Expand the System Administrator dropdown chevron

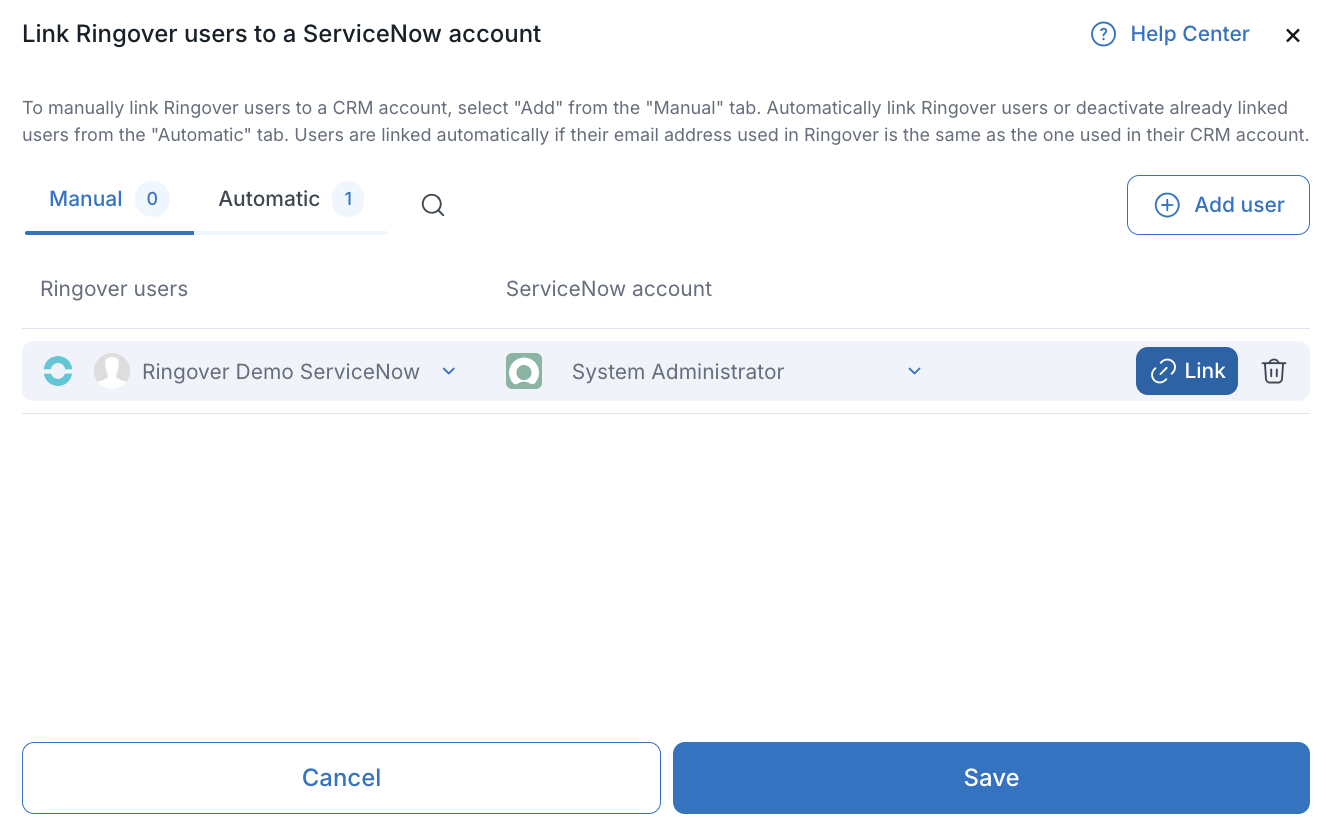(x=914, y=371)
